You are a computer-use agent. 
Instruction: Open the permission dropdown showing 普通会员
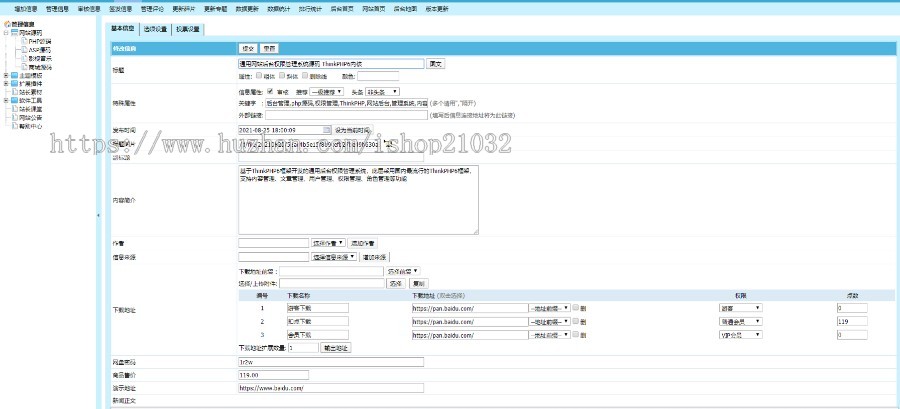(741, 322)
